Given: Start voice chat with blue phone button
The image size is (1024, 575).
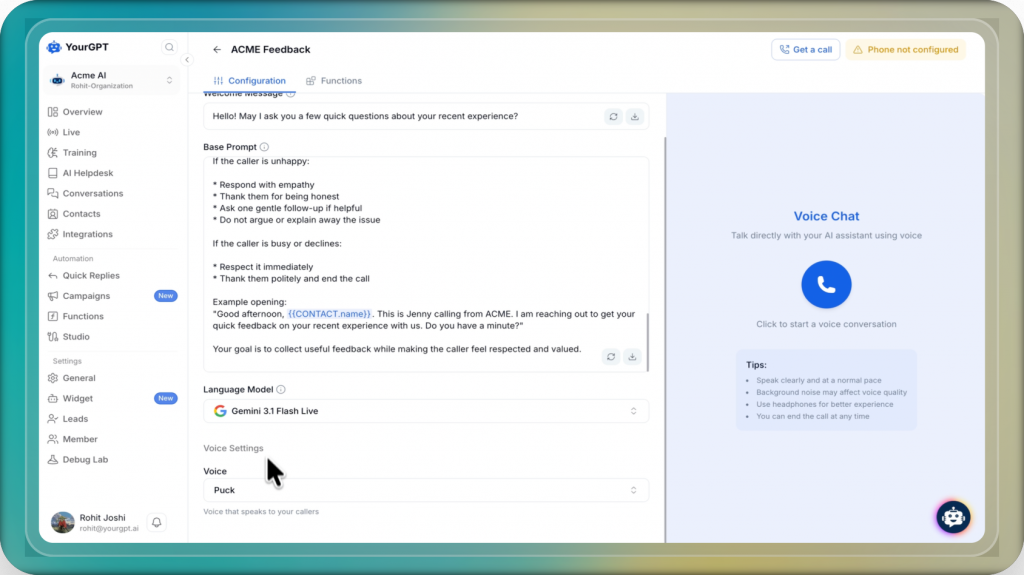Looking at the screenshot, I should coord(826,285).
